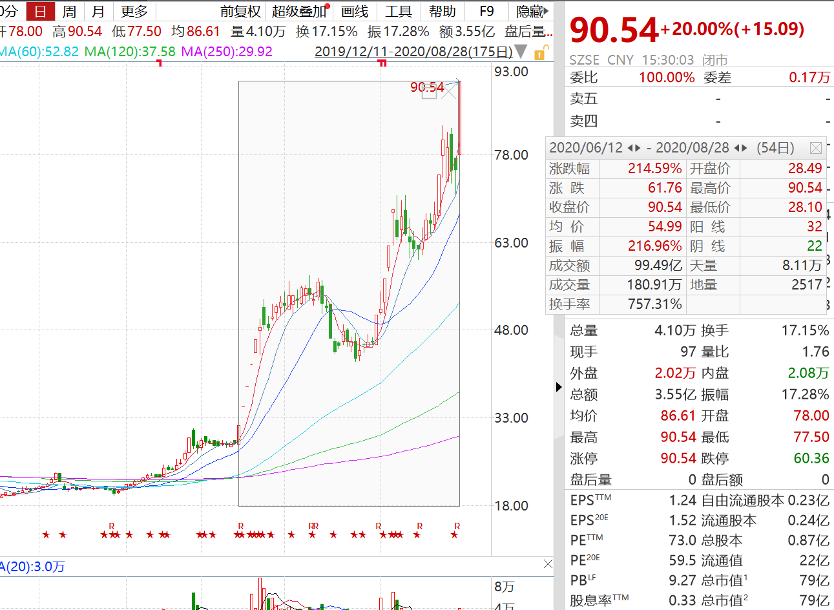Click the X icon on the volume subchart
The height and width of the screenshot is (610, 834).
pos(547,565)
